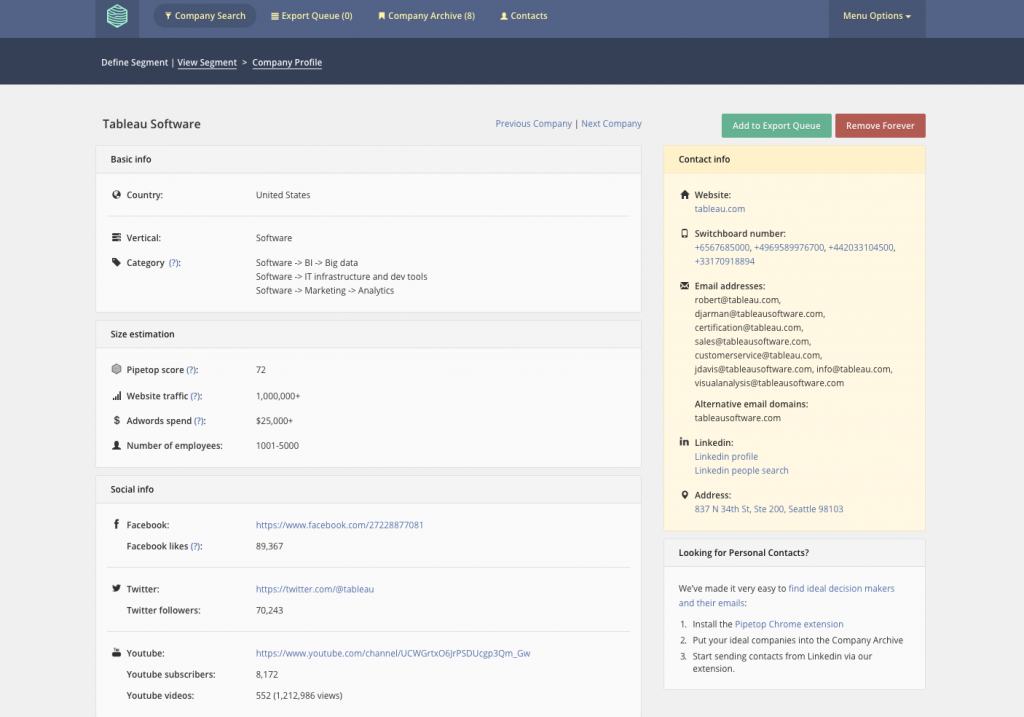Click the stack icon beside Vertical
The height and width of the screenshot is (717, 1024).
pyautogui.click(x=116, y=238)
